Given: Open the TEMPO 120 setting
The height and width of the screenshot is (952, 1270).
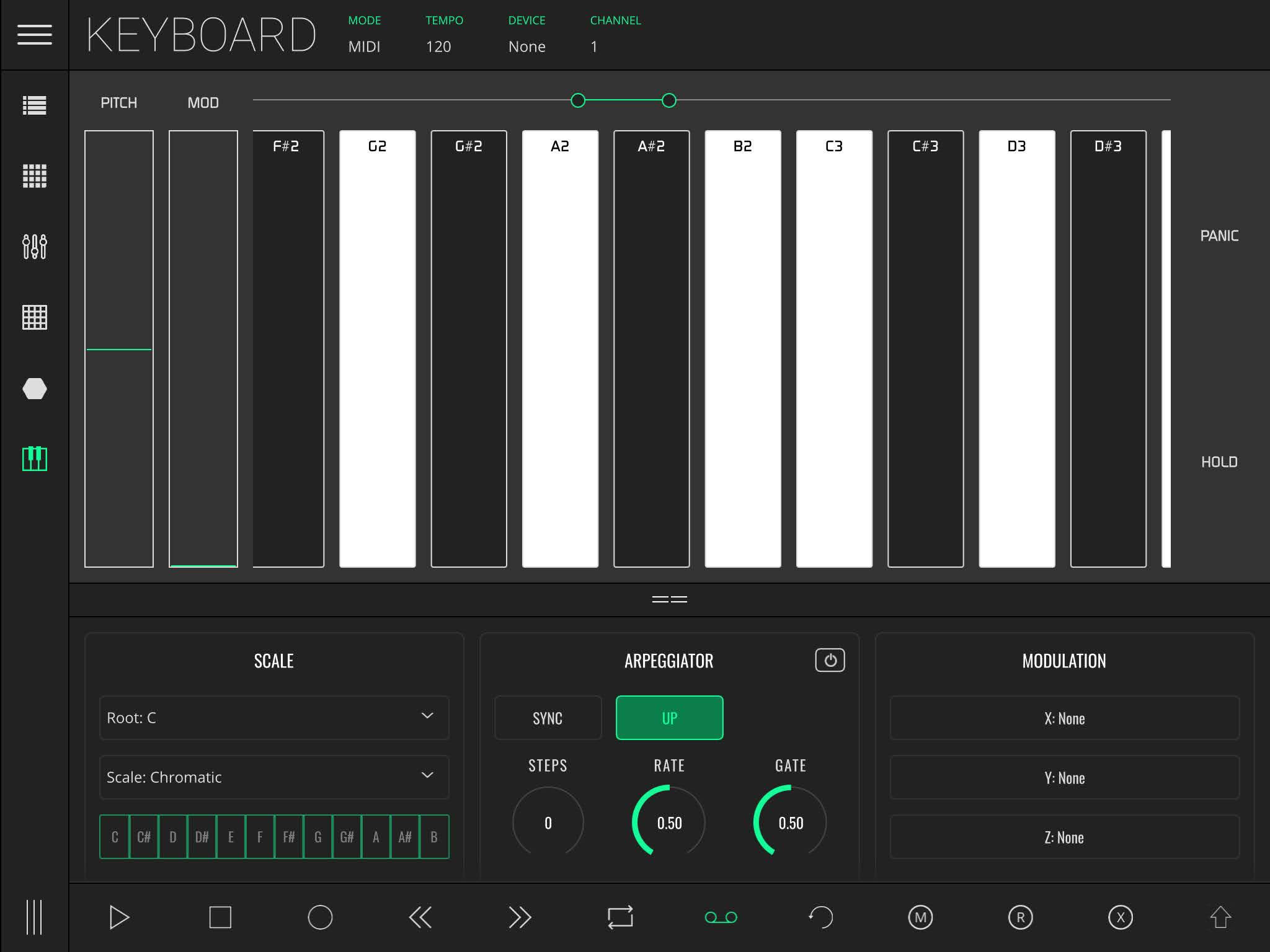Looking at the screenshot, I should [444, 35].
